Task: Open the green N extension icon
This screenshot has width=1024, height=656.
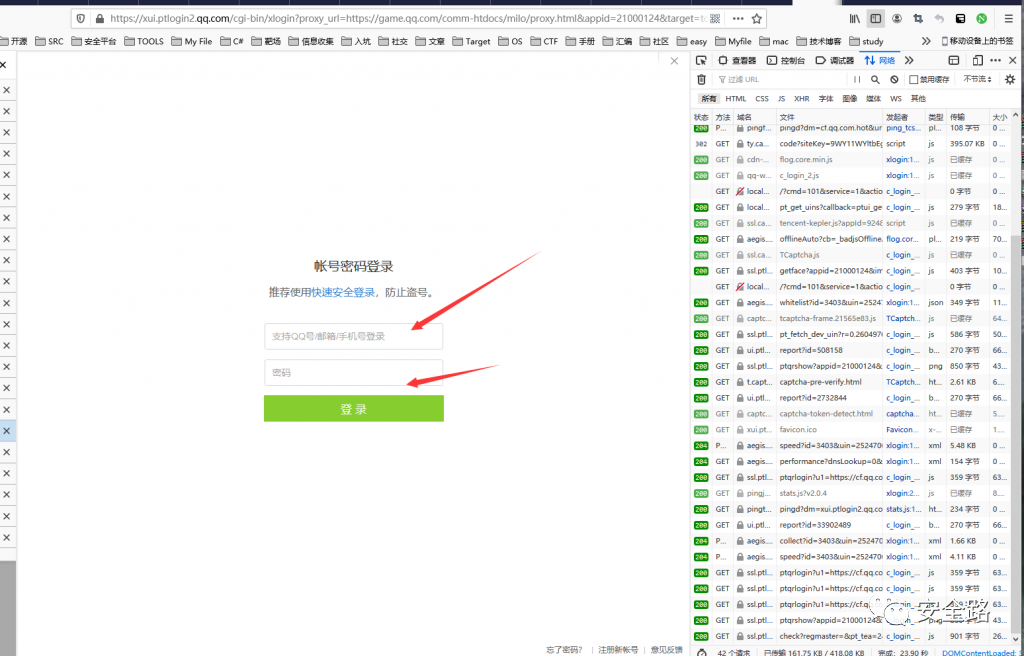Action: [982, 19]
